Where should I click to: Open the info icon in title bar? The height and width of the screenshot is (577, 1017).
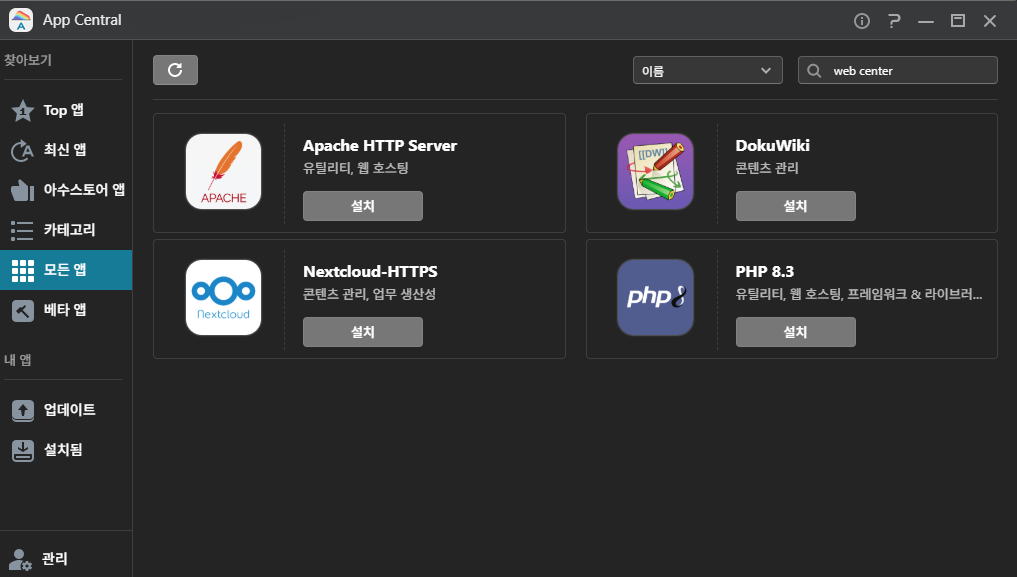point(861,21)
